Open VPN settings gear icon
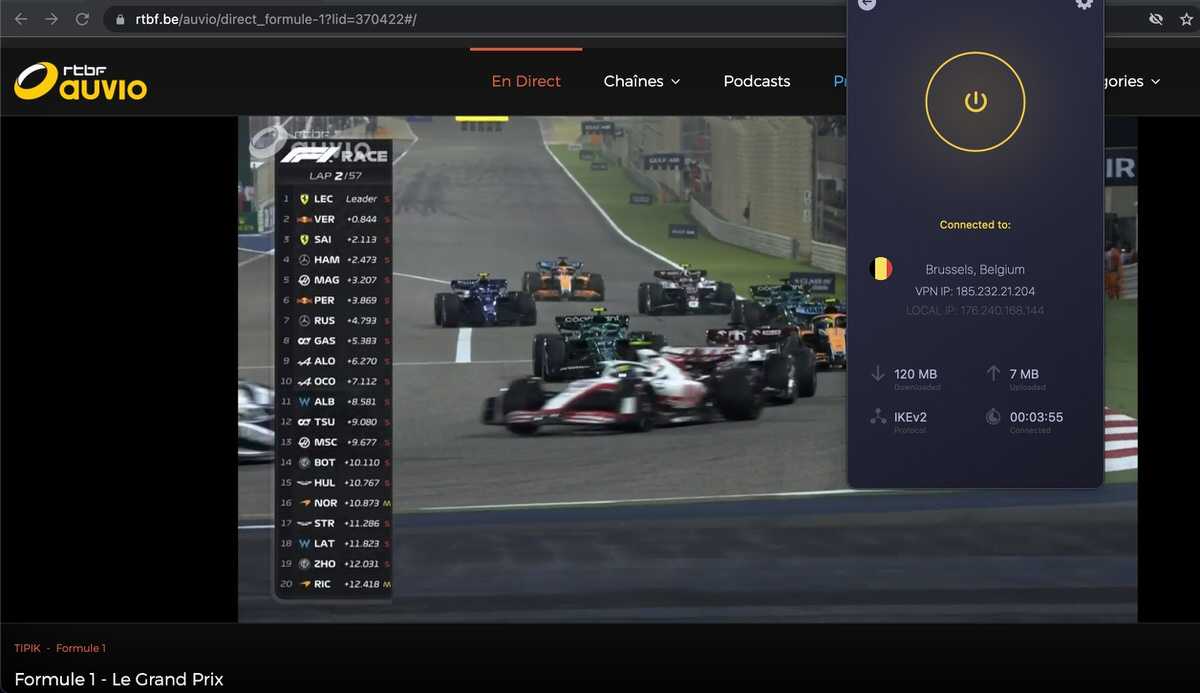The height and width of the screenshot is (693, 1200). [1084, 3]
